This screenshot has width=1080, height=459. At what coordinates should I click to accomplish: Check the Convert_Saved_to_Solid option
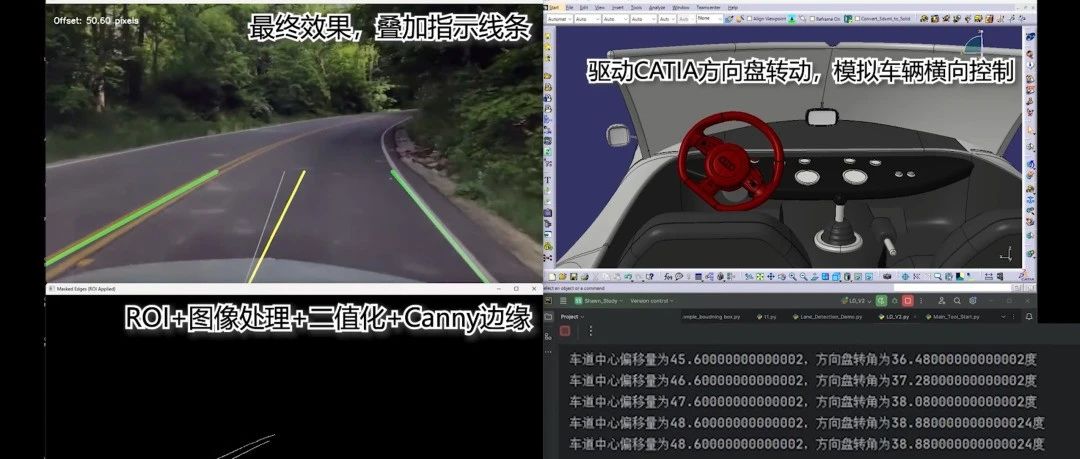tap(857, 19)
